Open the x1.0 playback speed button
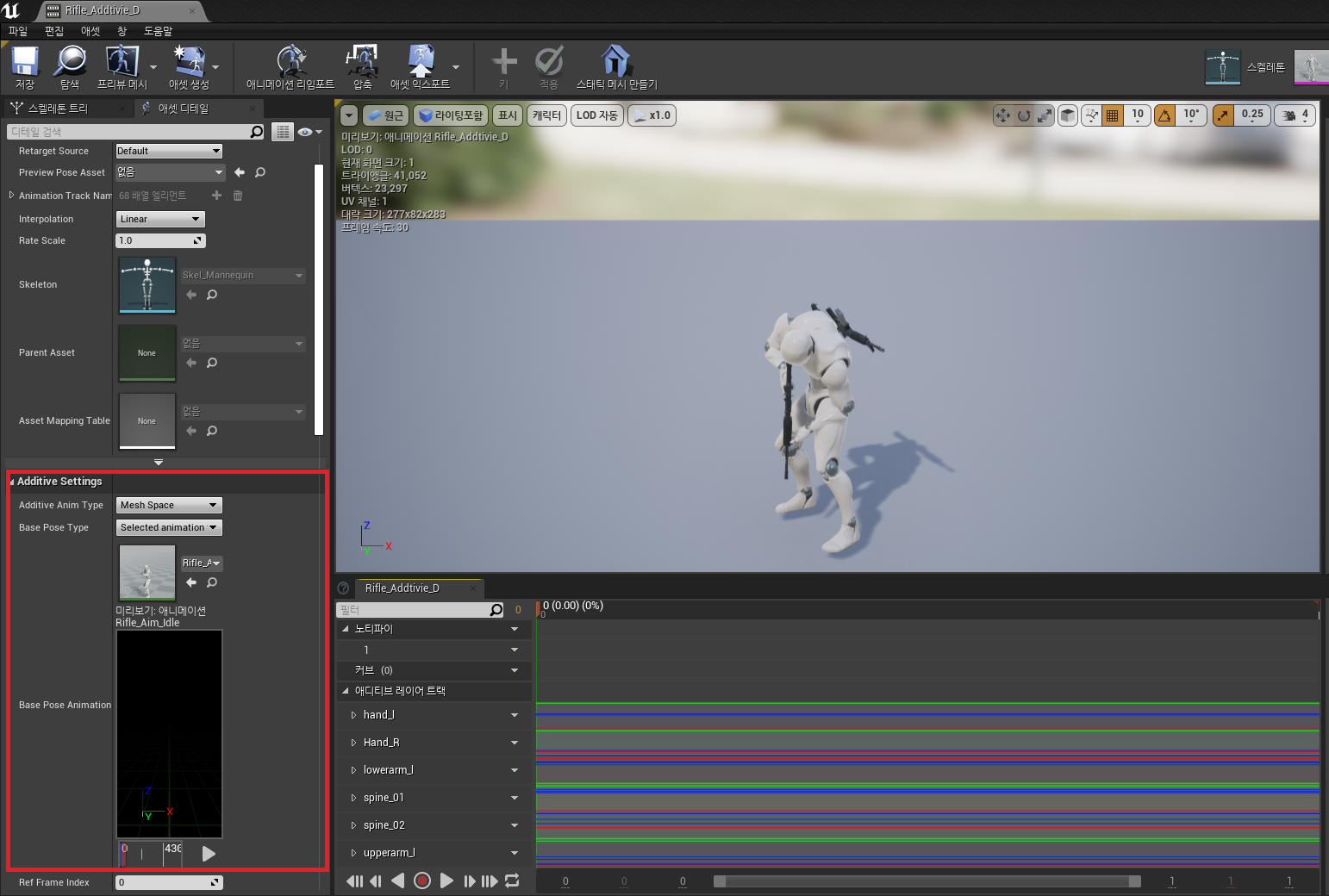Viewport: 1329px width, 896px height. click(x=652, y=115)
